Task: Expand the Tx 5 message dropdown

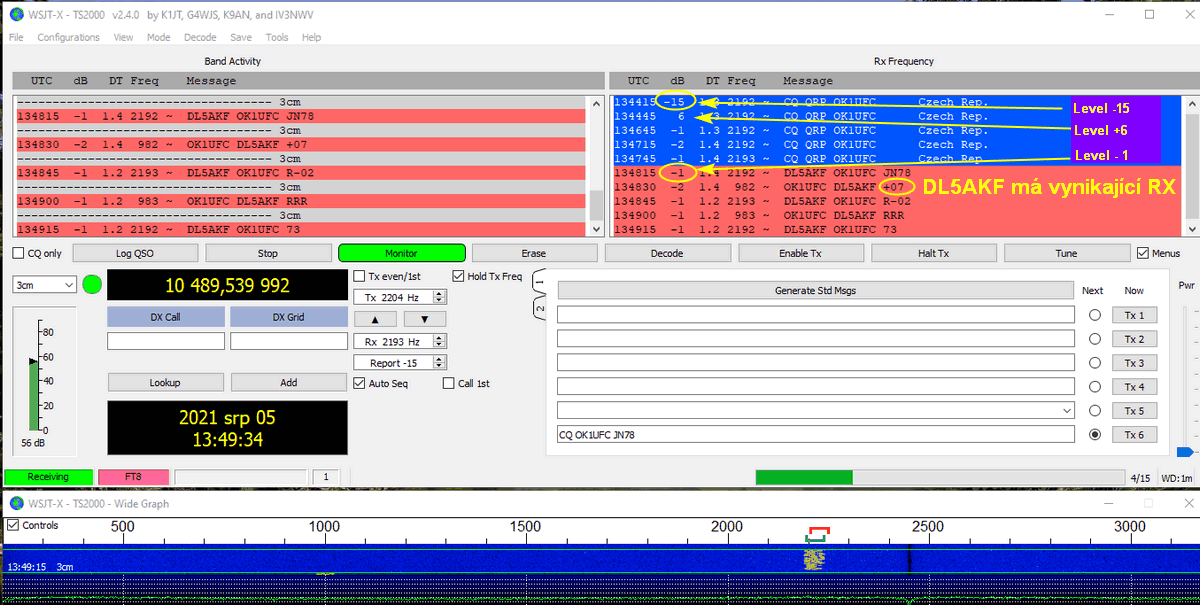Action: (x=1064, y=411)
